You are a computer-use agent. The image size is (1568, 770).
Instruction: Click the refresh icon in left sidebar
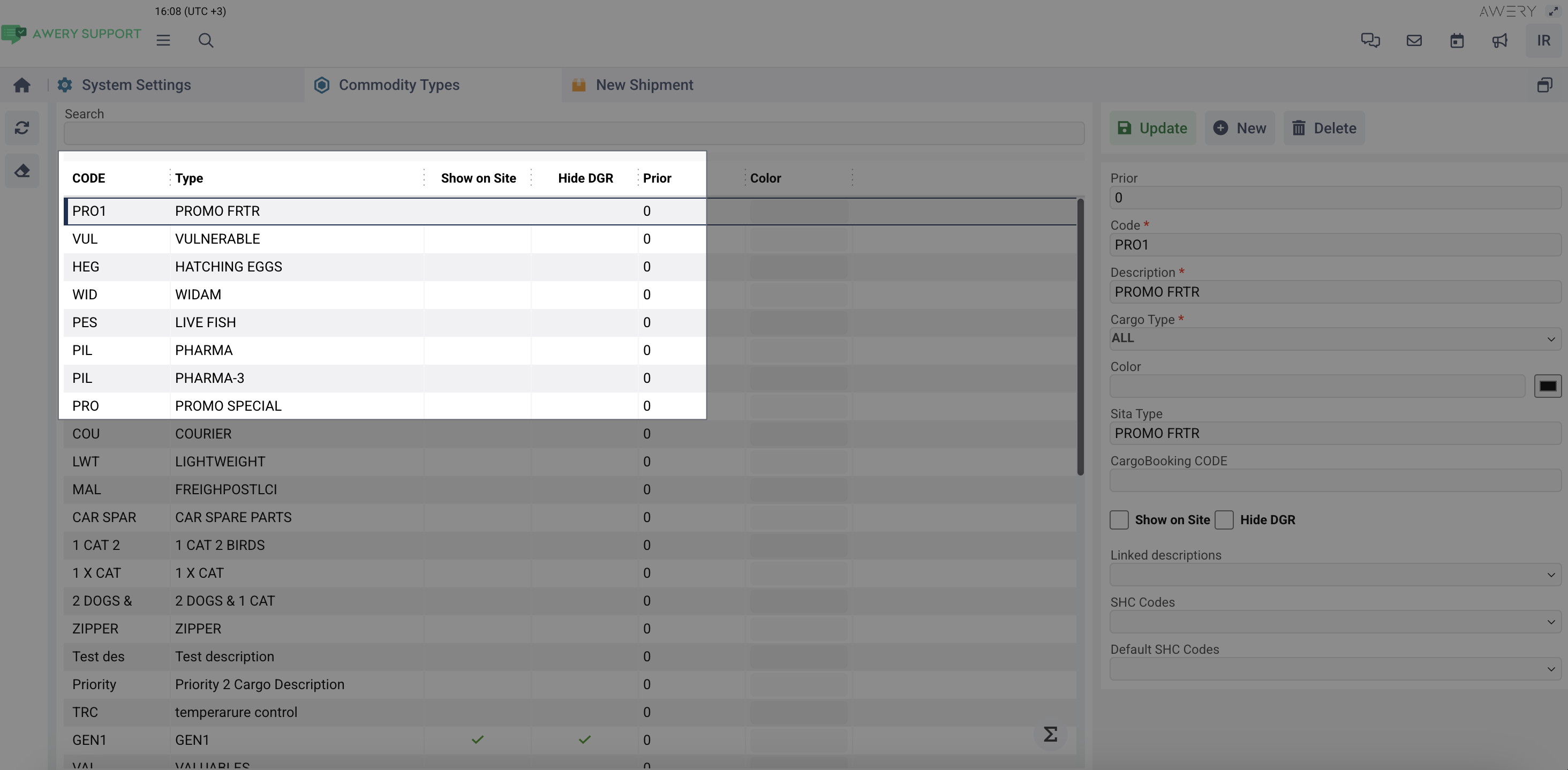pos(22,128)
